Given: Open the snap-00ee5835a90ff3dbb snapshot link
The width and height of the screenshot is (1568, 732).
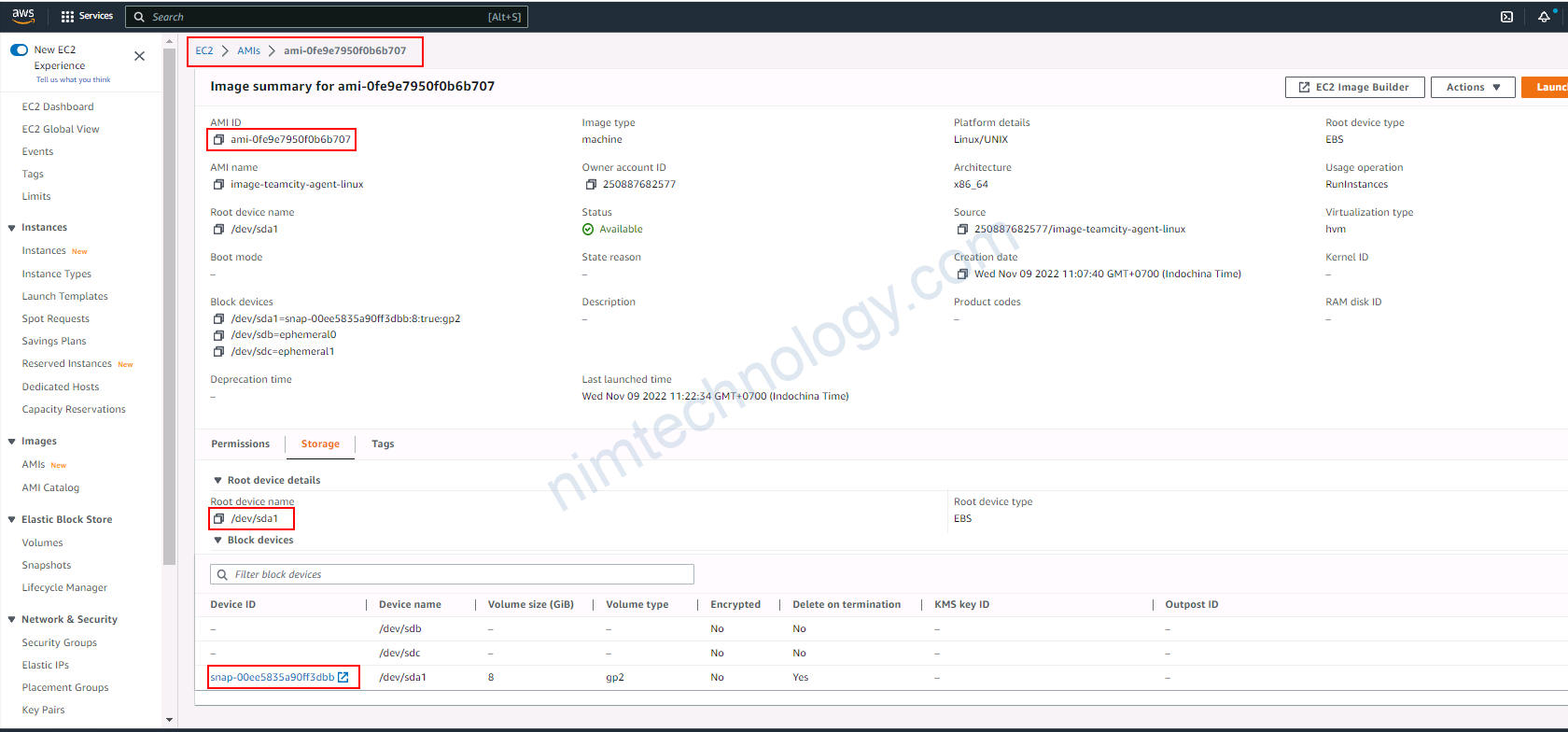Looking at the screenshot, I should click(272, 677).
